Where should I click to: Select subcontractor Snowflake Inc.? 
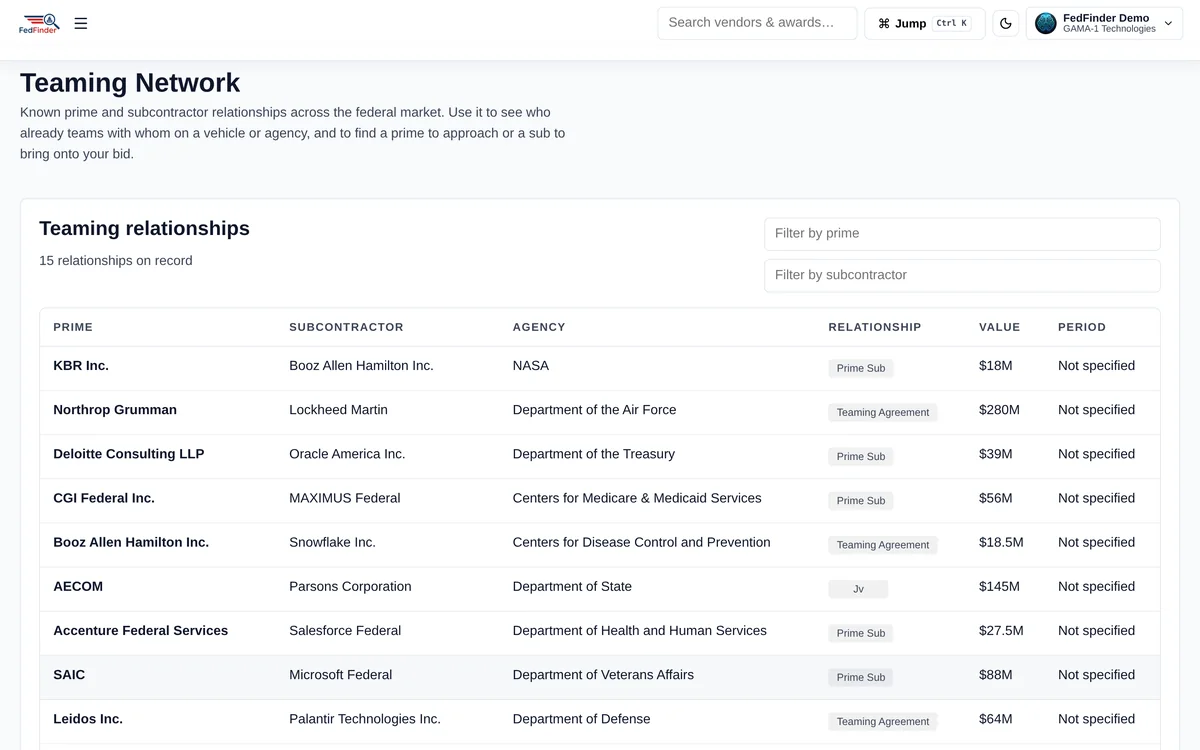(332, 542)
